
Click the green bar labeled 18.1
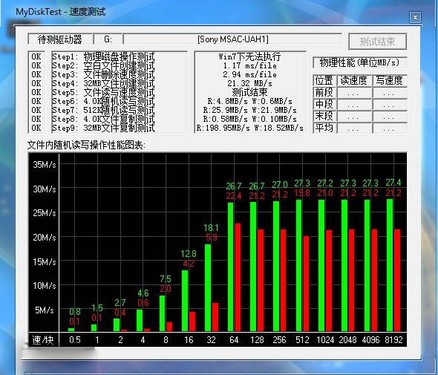208,288
